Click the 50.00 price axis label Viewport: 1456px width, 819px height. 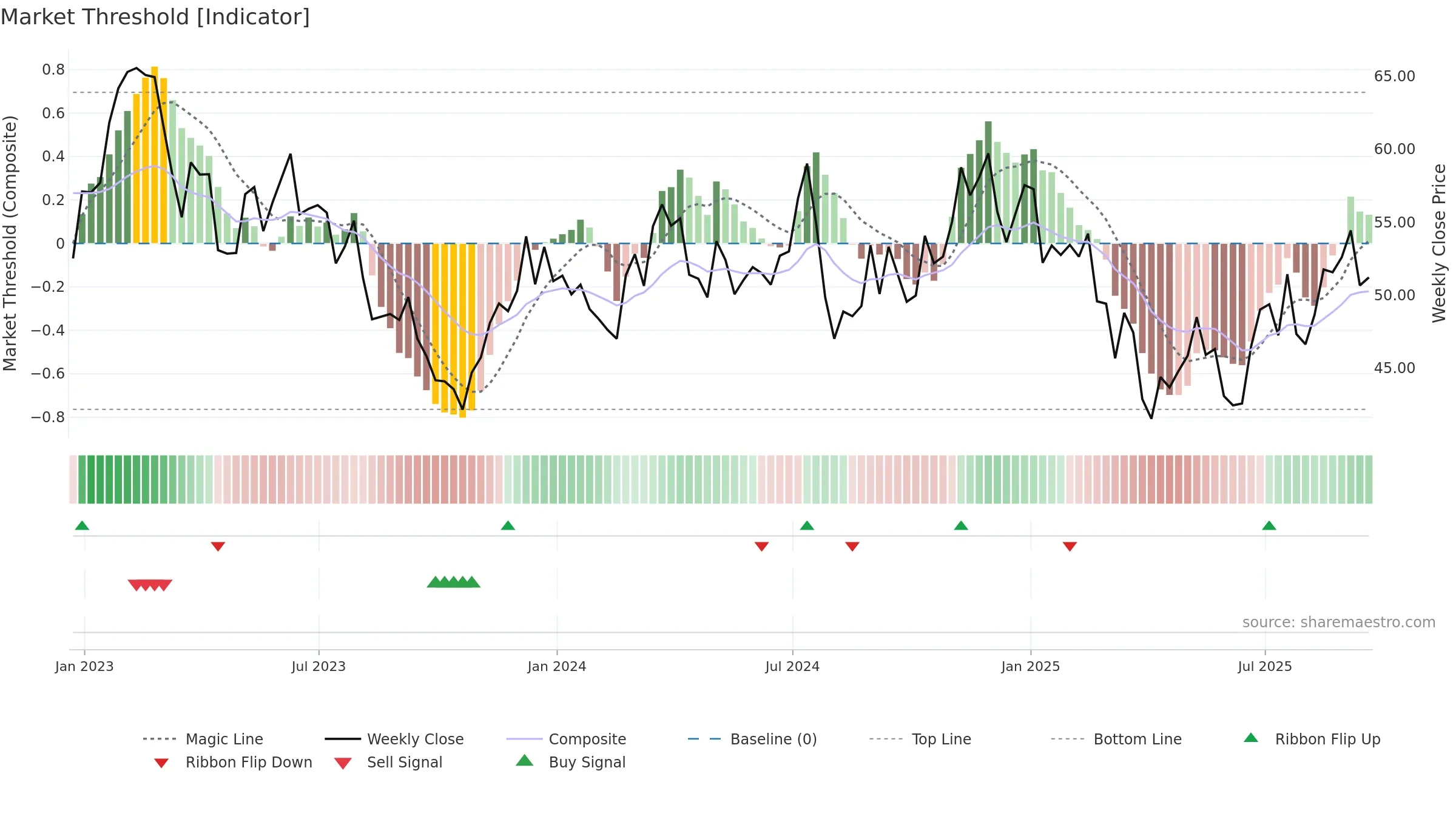1395,295
